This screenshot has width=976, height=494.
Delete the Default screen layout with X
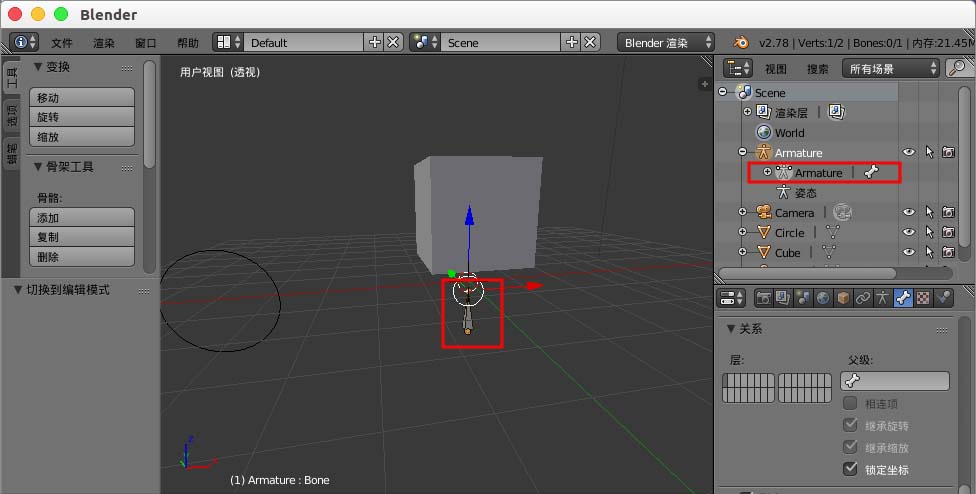pos(393,42)
